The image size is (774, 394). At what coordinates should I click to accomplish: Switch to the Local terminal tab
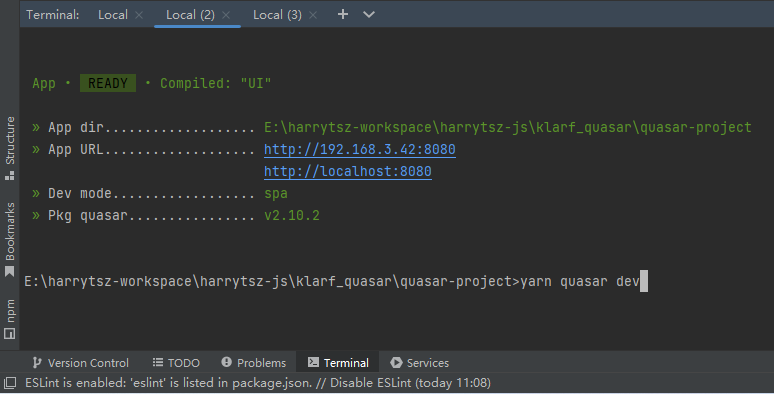pyautogui.click(x=113, y=15)
